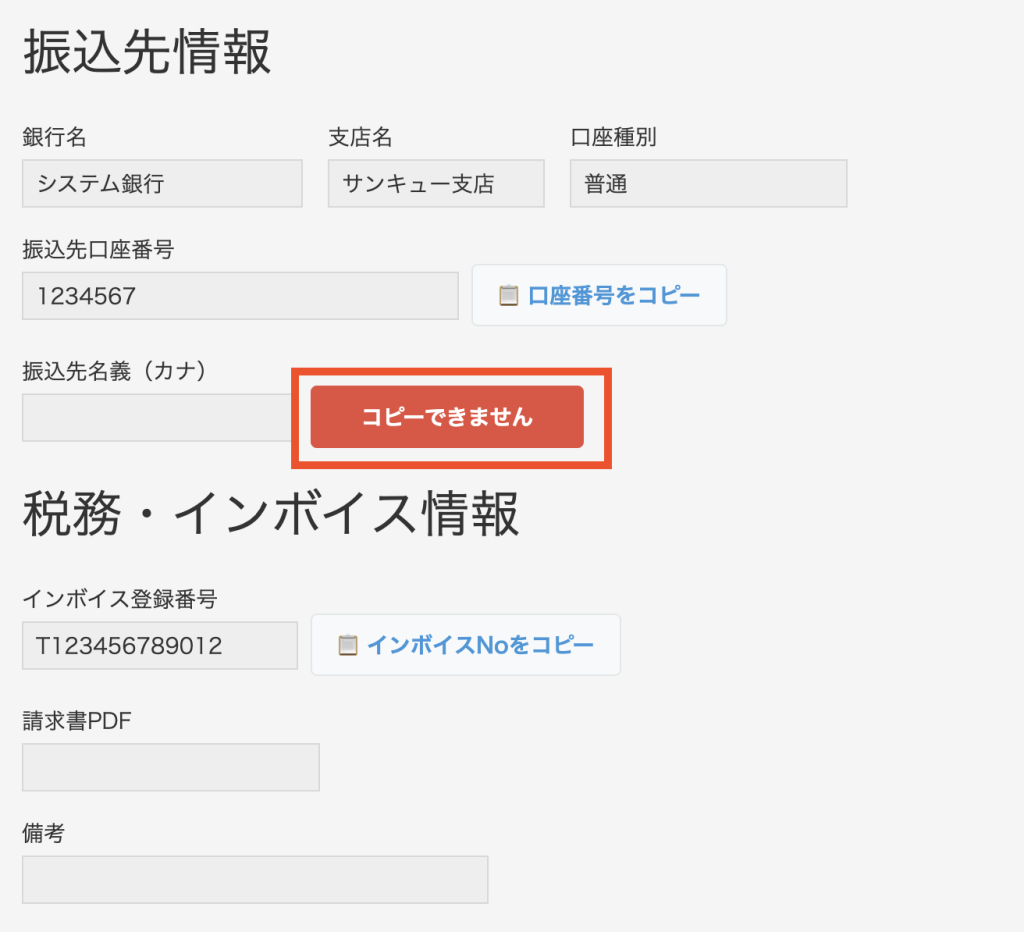Click the empty 請求書PDF field
Image resolution: width=1024 pixels, height=932 pixels.
pyautogui.click(x=170, y=767)
